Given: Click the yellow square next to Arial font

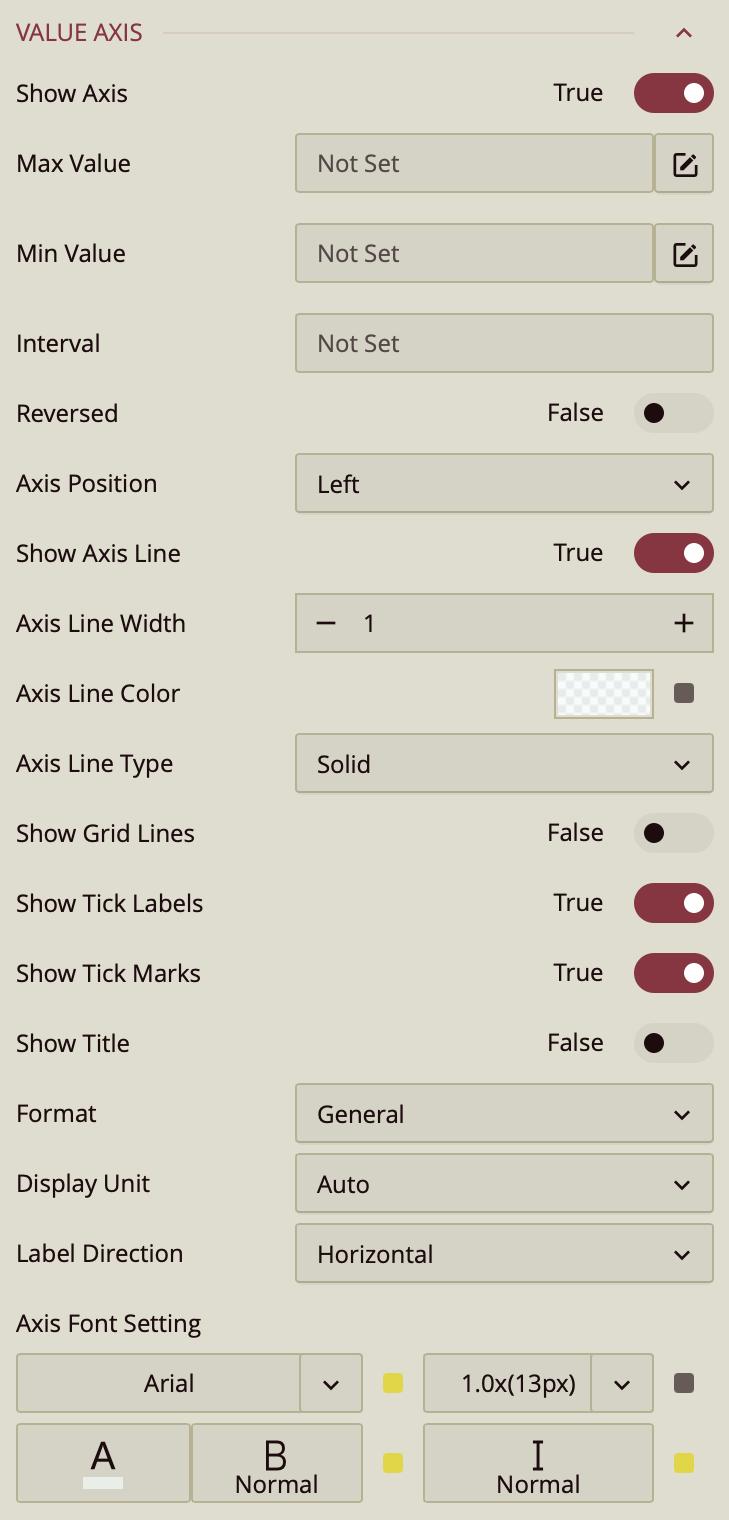Looking at the screenshot, I should 393,1384.
